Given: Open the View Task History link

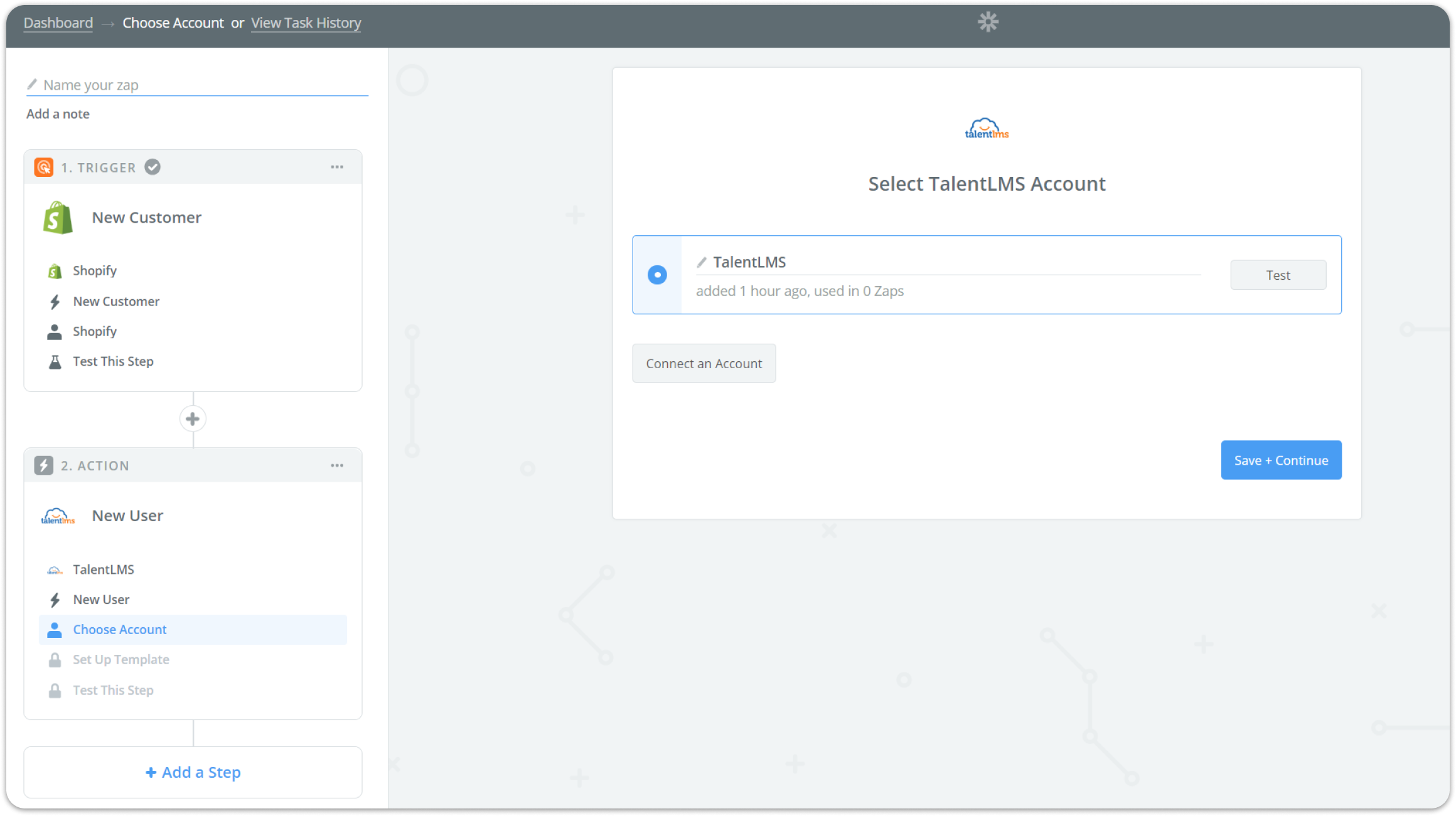Looking at the screenshot, I should click(306, 23).
